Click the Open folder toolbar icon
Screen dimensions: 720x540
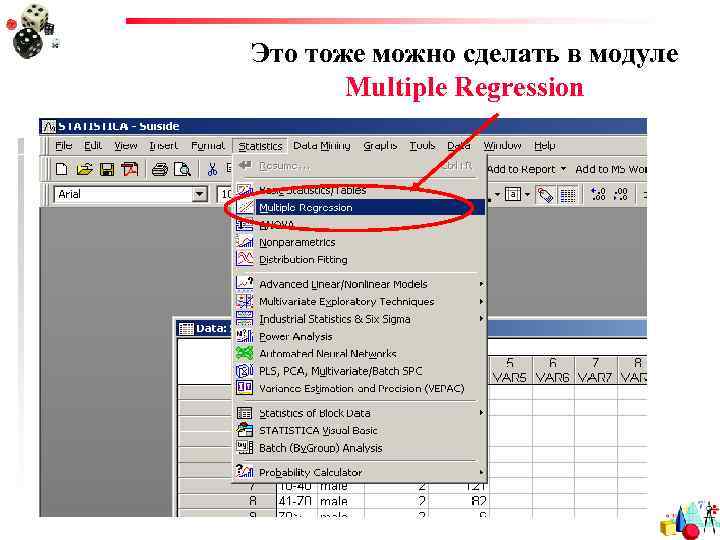84,169
